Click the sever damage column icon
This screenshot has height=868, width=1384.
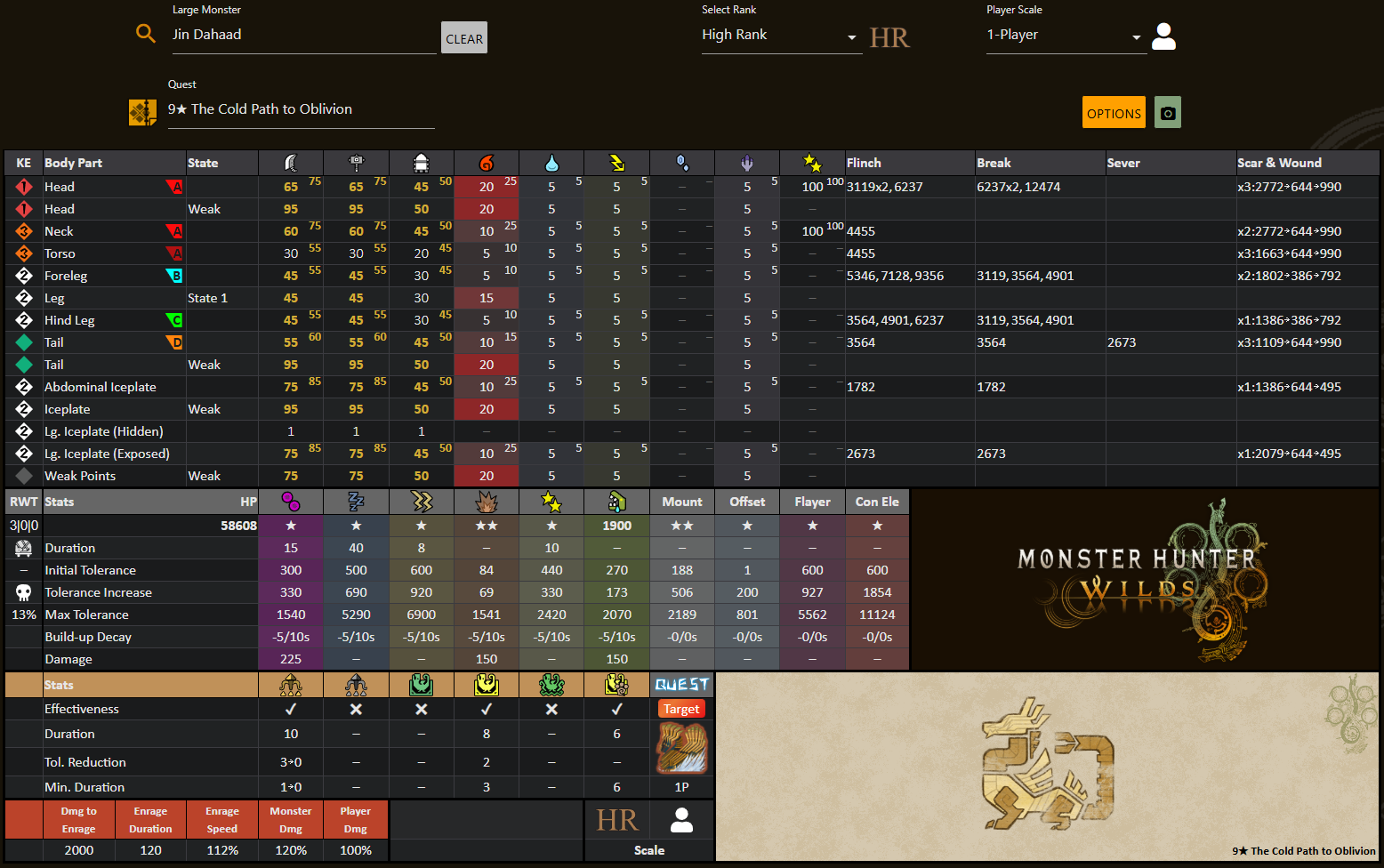pos(291,163)
